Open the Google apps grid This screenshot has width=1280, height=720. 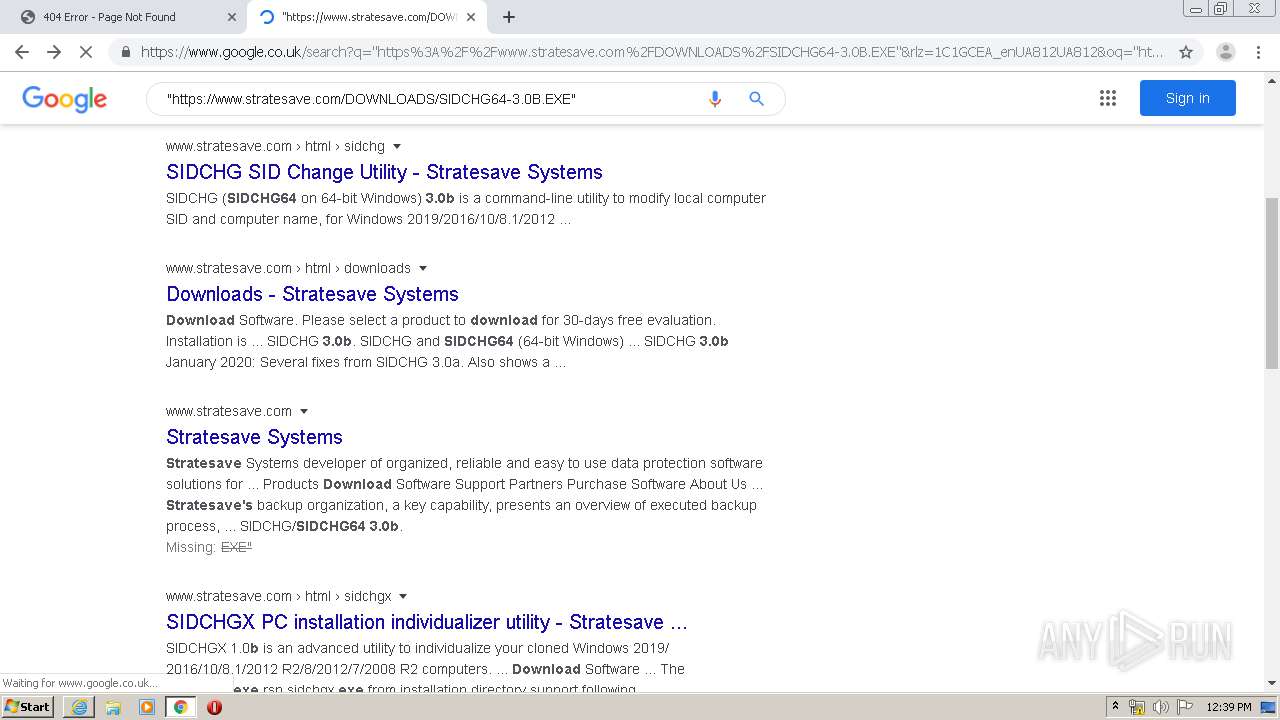click(1107, 98)
